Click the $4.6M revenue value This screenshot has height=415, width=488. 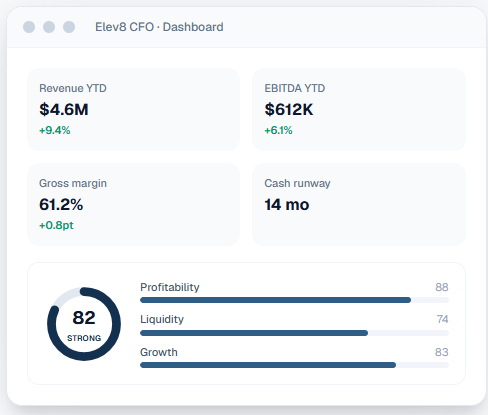pyautogui.click(x=64, y=109)
